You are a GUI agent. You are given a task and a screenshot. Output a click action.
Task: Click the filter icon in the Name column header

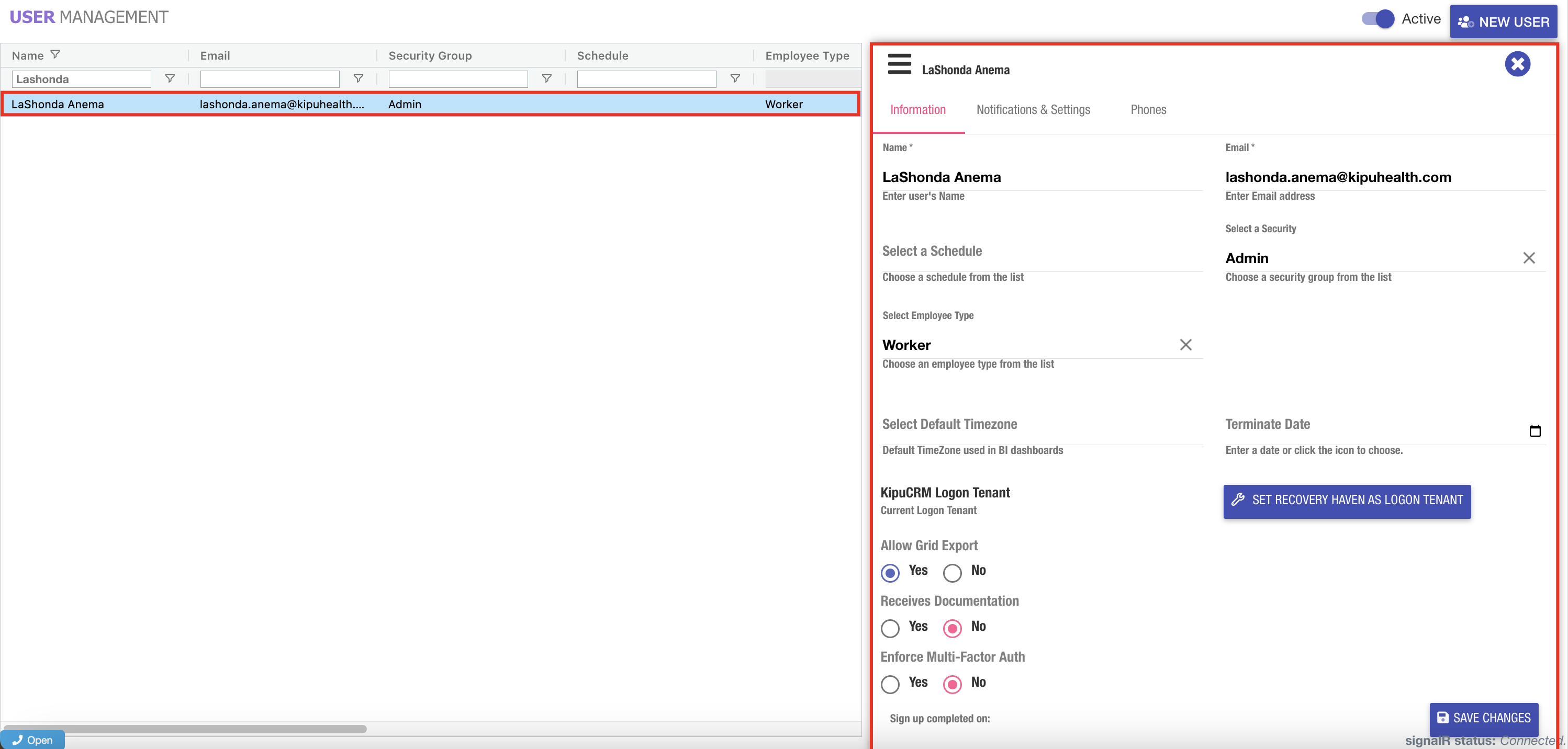[x=55, y=55]
